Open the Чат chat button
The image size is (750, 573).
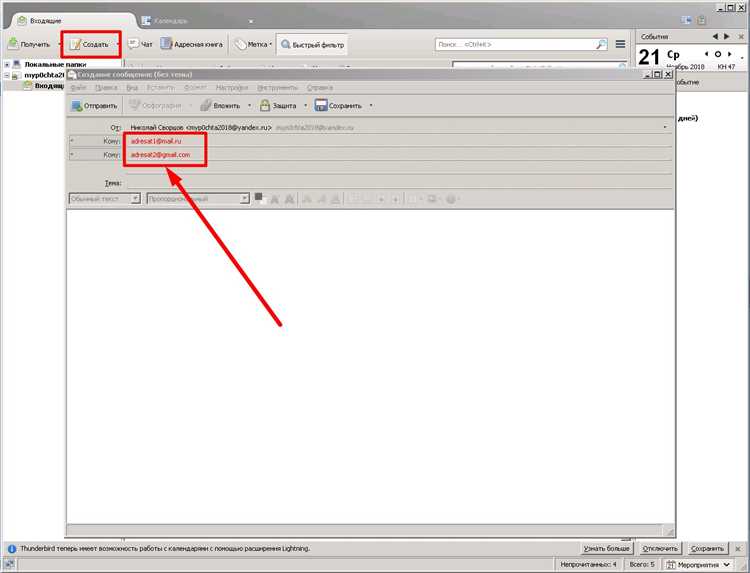140,44
